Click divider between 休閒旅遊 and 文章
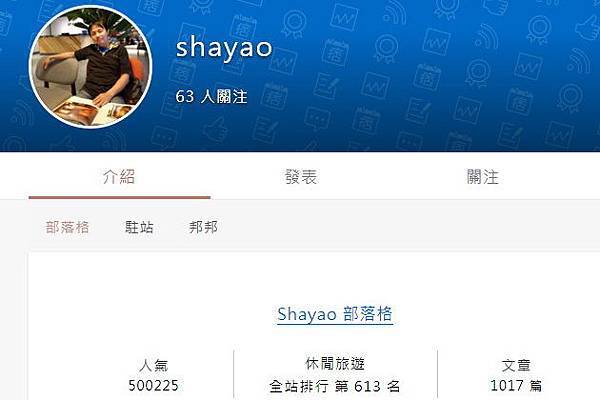The height and width of the screenshot is (400, 600). pos(437,374)
